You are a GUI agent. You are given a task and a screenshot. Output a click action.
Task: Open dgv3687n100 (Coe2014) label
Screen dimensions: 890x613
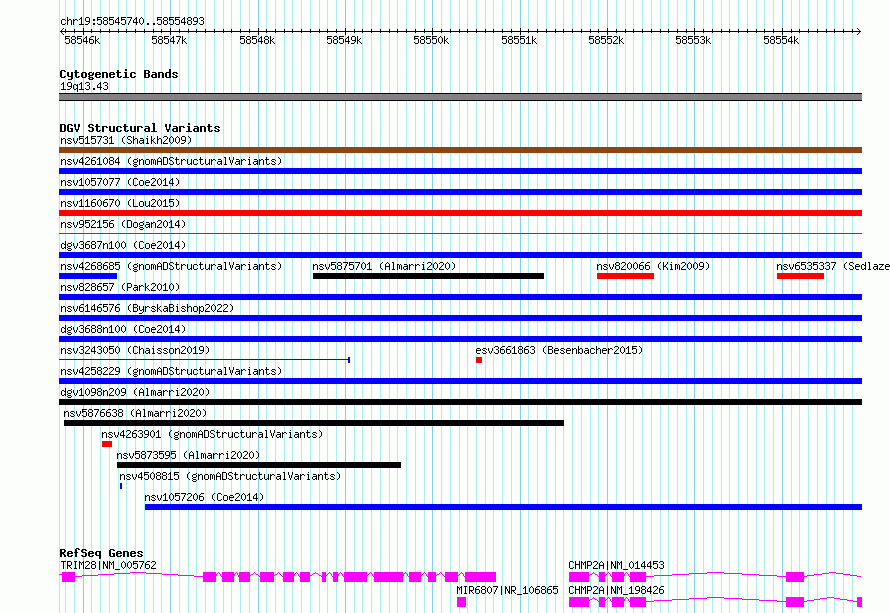[123, 245]
